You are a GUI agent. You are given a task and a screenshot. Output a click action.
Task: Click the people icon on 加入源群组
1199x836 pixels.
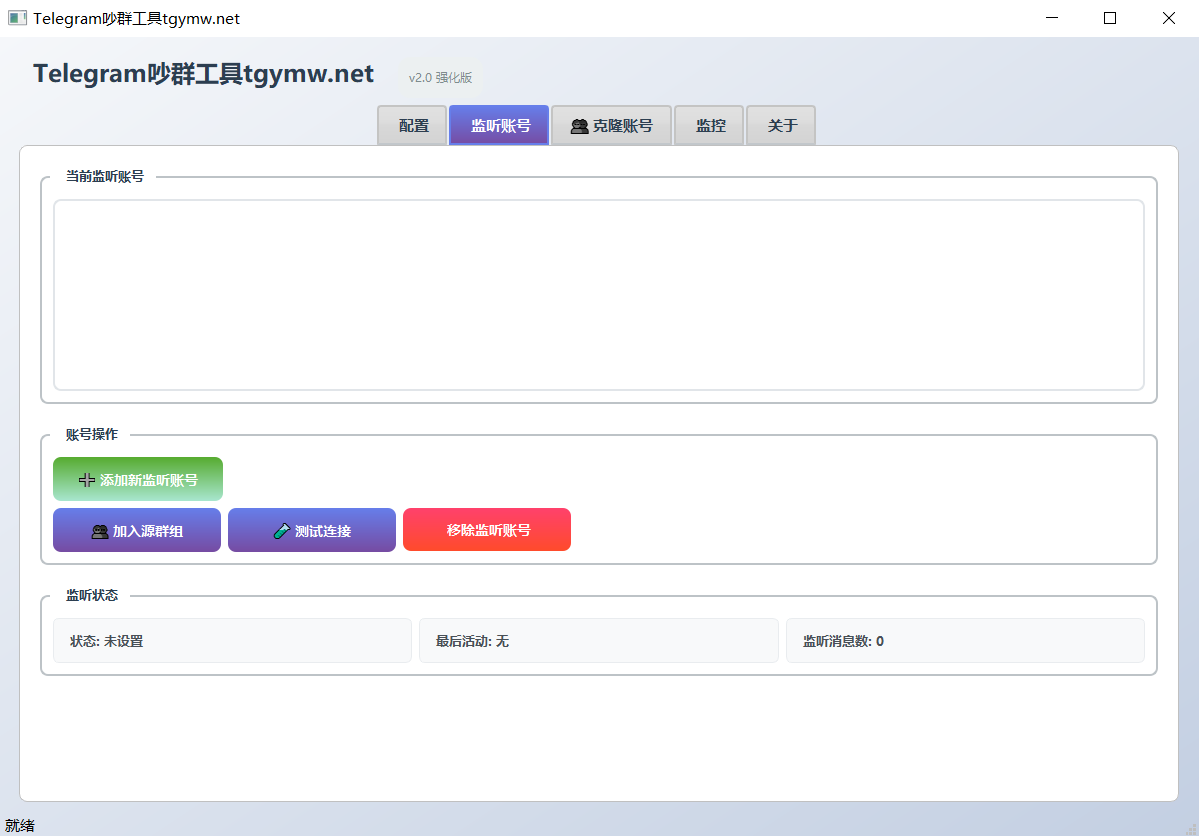pyautogui.click(x=100, y=532)
